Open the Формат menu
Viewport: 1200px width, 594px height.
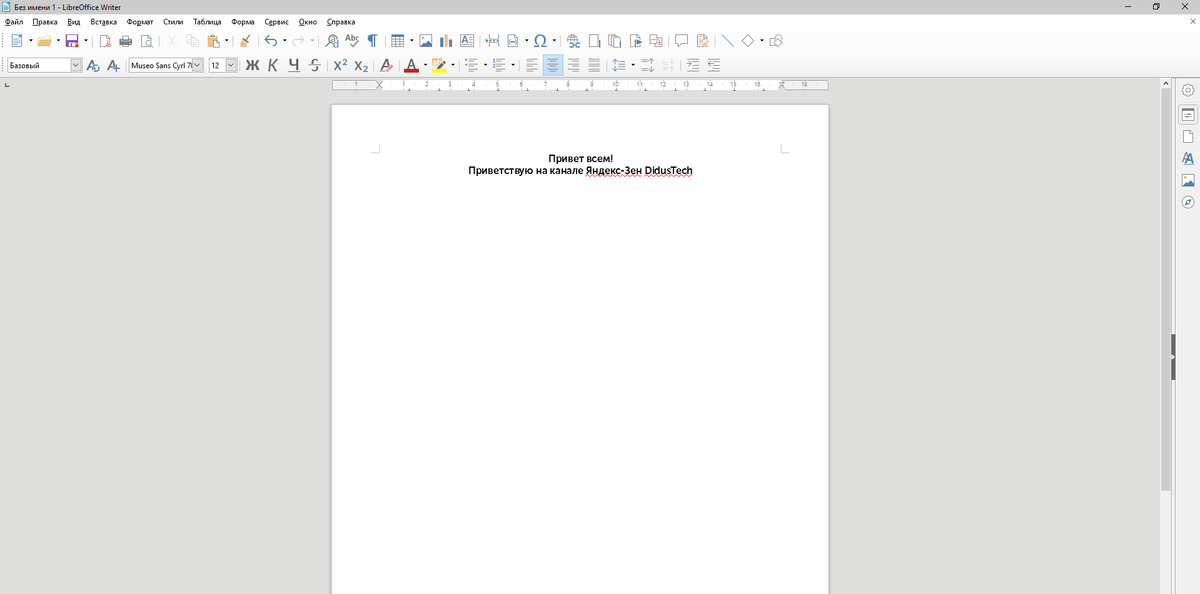140,21
